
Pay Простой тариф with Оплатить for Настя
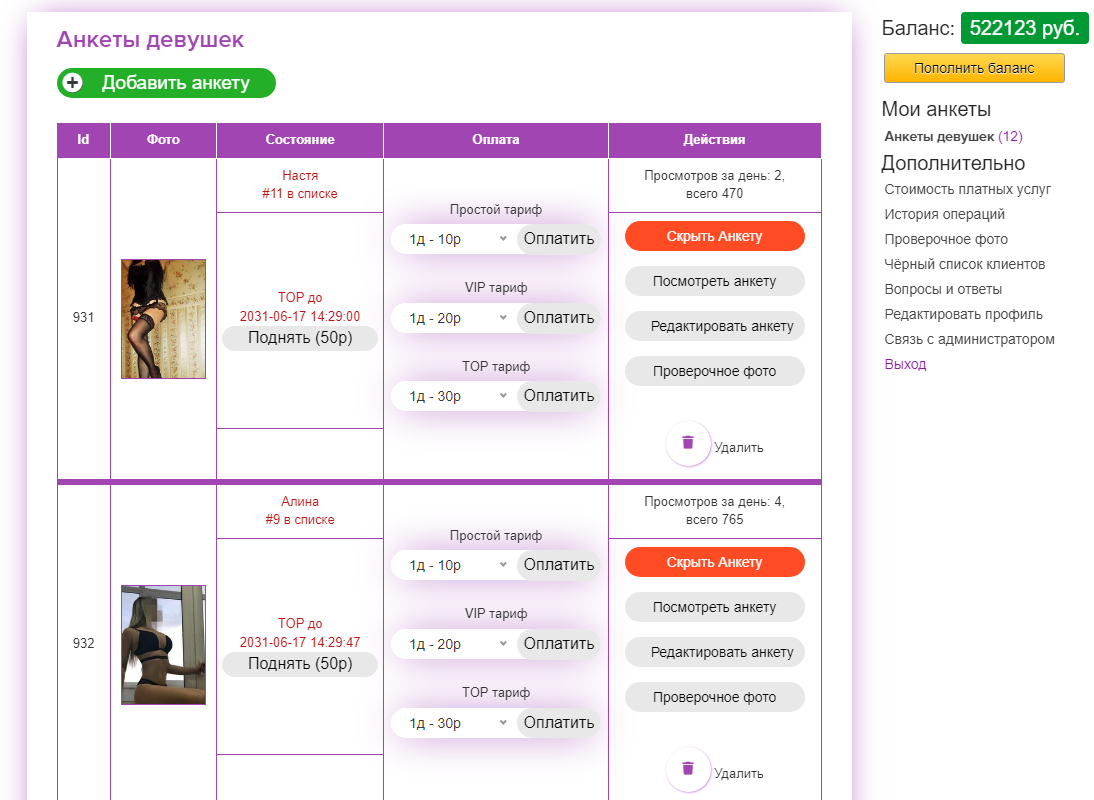[x=558, y=239]
